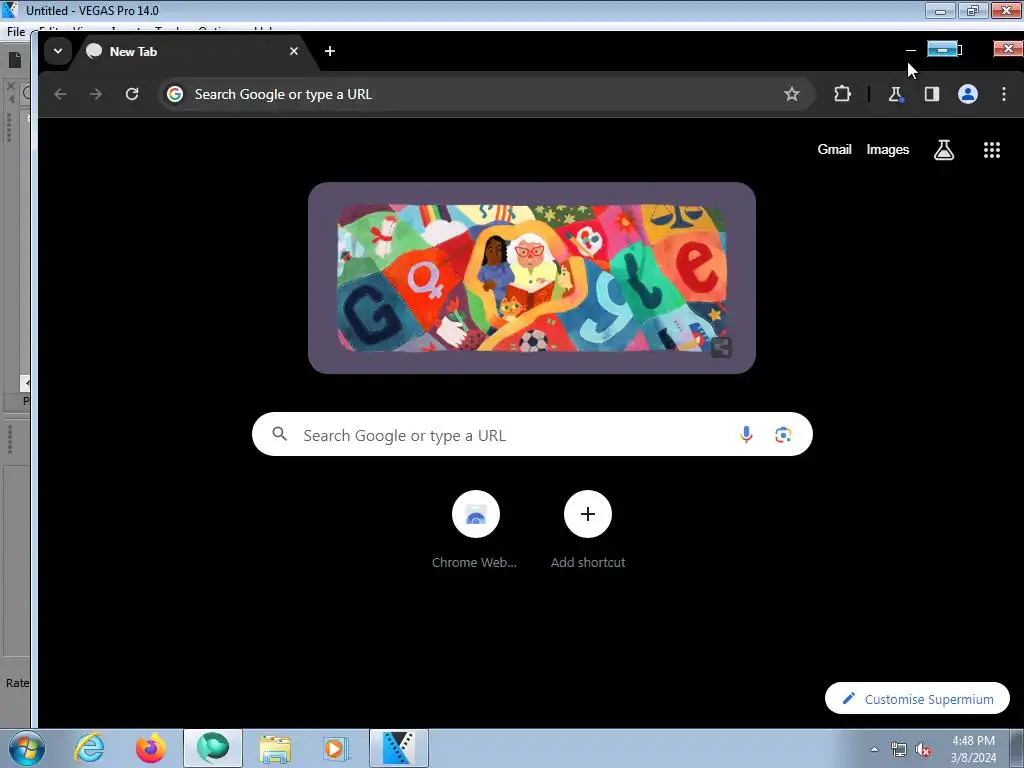This screenshot has height=768, width=1024.
Task: Click Customise Supermium button
Action: pyautogui.click(x=917, y=699)
